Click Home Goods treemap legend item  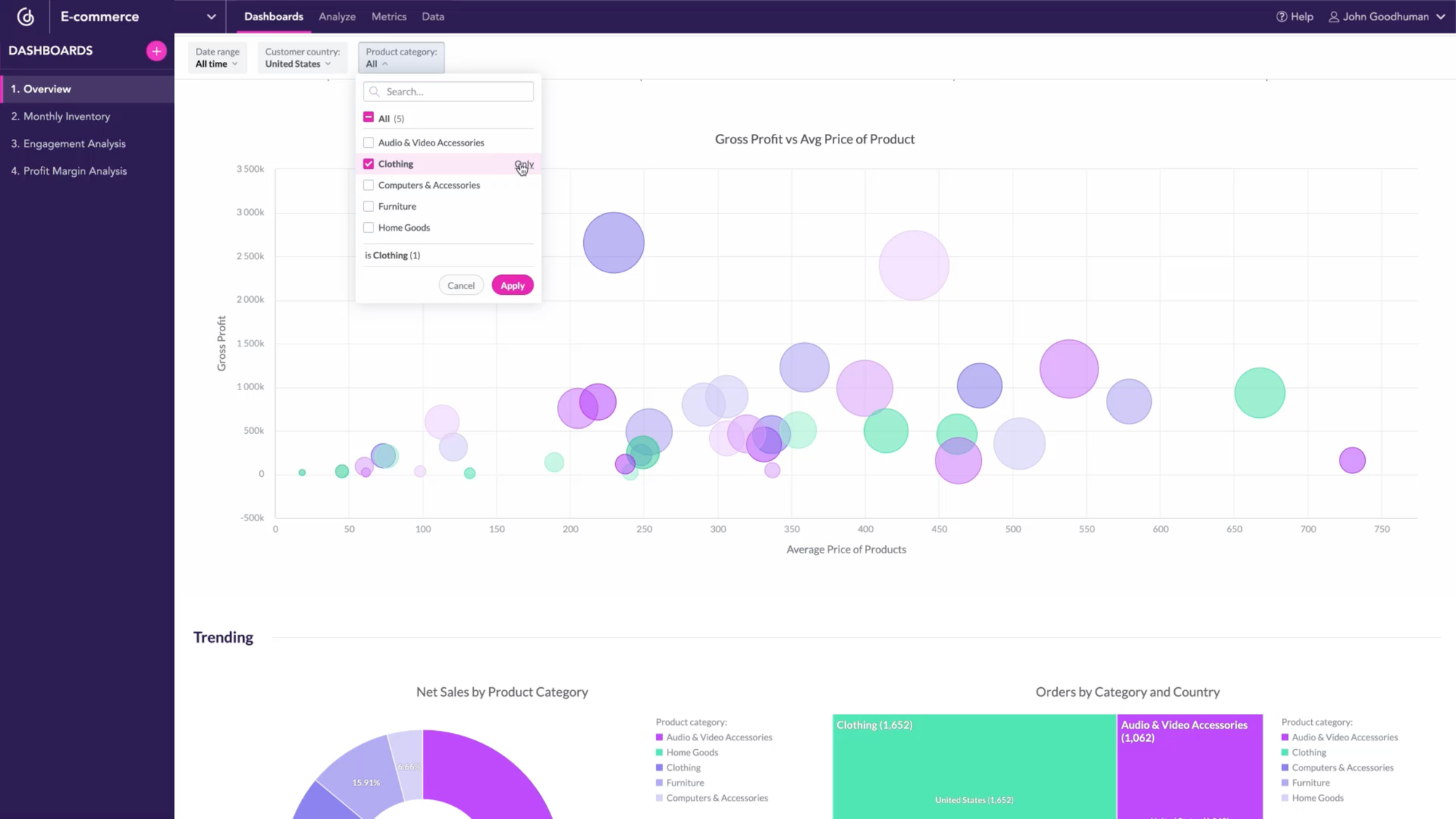coord(1313,798)
